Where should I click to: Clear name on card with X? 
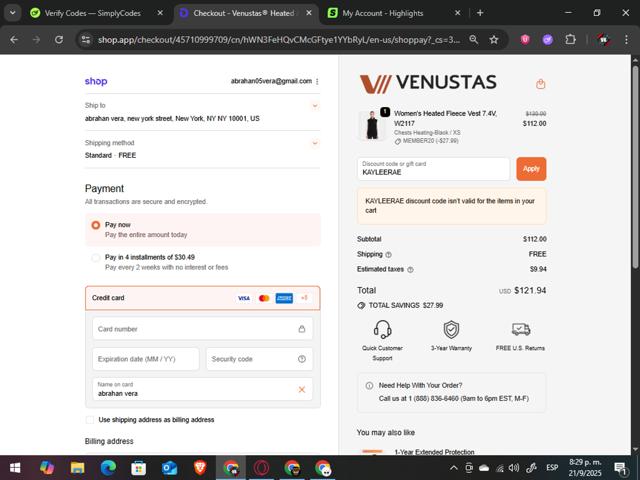pyautogui.click(x=302, y=390)
